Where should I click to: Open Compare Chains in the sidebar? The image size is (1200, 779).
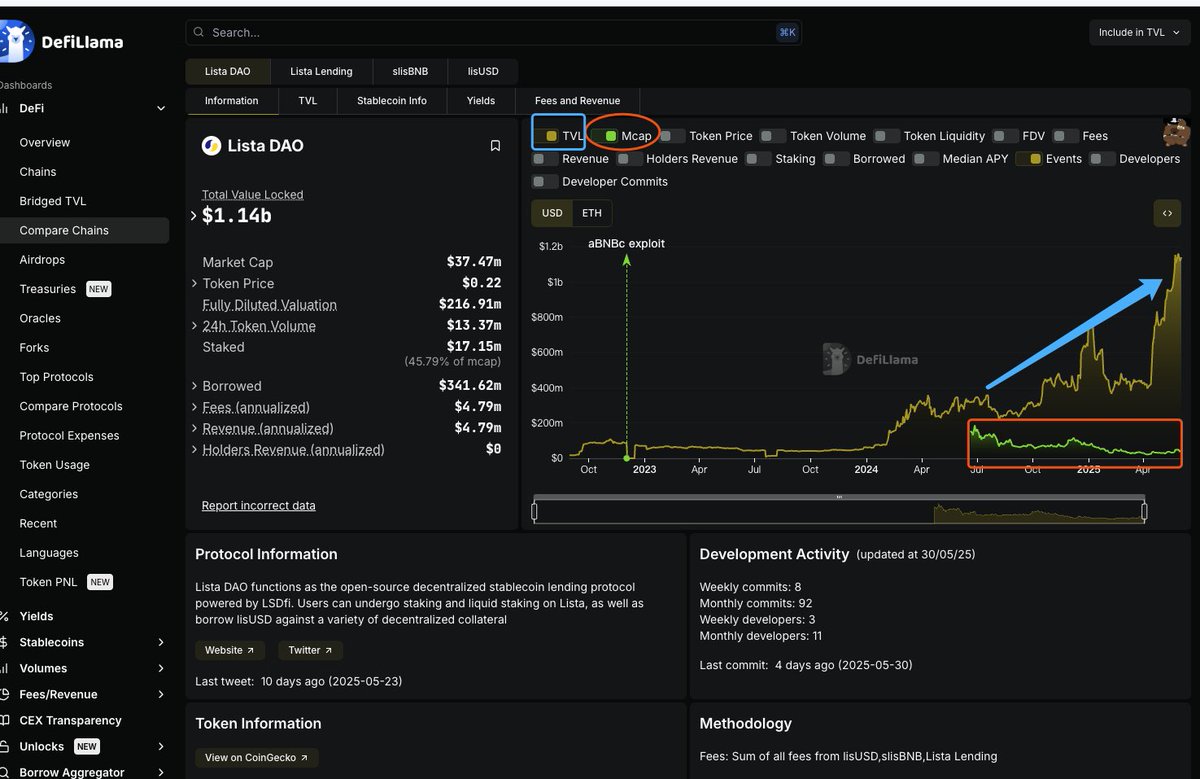[x=64, y=230]
